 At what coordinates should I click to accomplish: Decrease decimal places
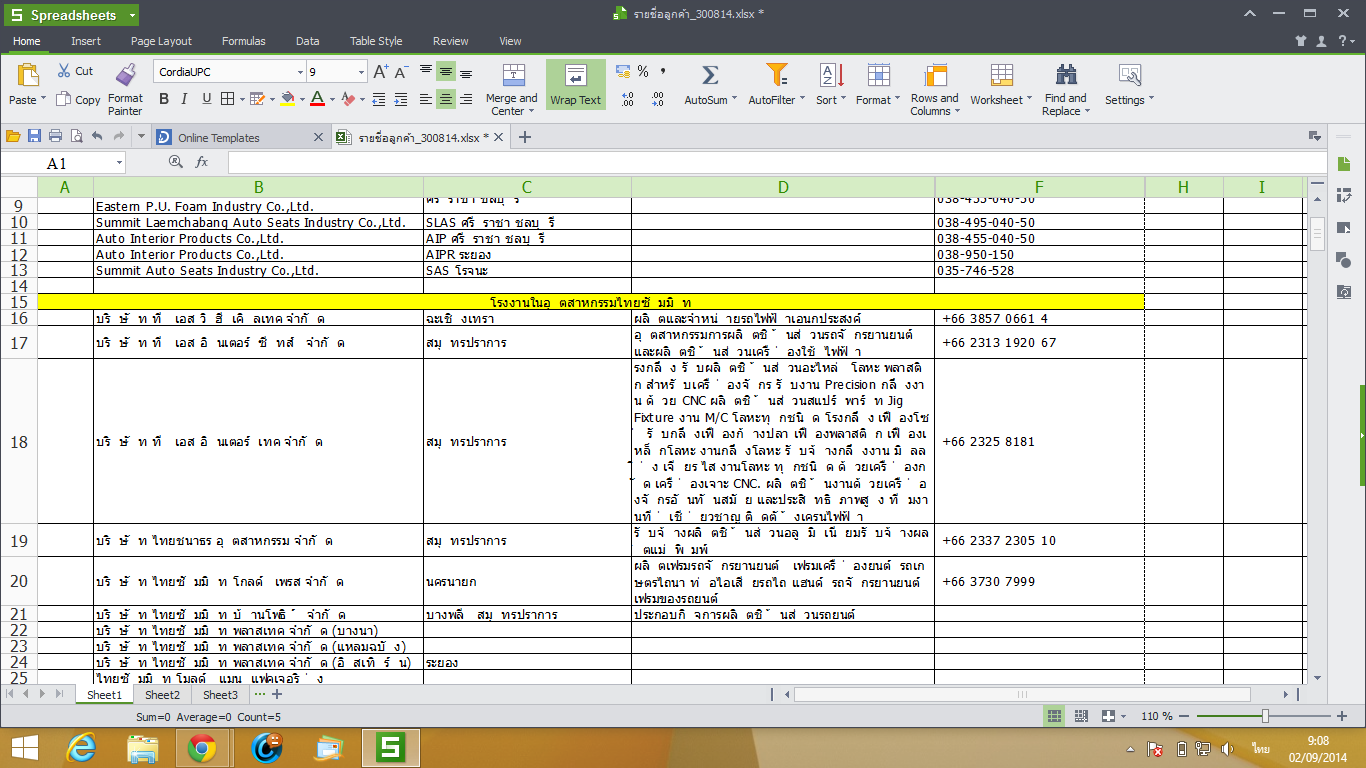pyautogui.click(x=657, y=98)
